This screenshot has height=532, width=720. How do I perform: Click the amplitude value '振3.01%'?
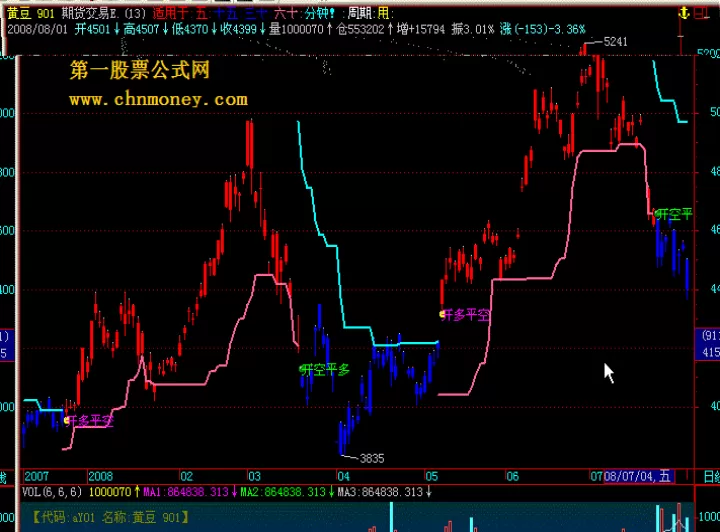[472, 29]
